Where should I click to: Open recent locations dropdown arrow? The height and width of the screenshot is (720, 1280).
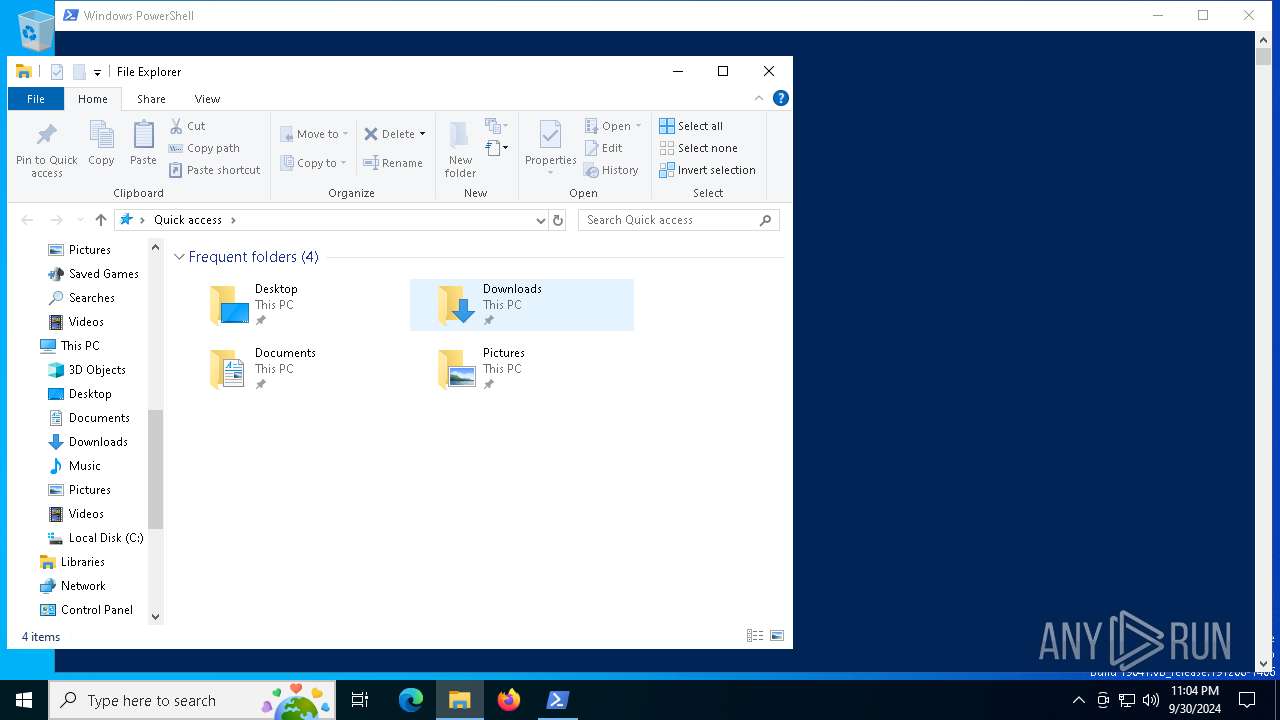pyautogui.click(x=80, y=220)
